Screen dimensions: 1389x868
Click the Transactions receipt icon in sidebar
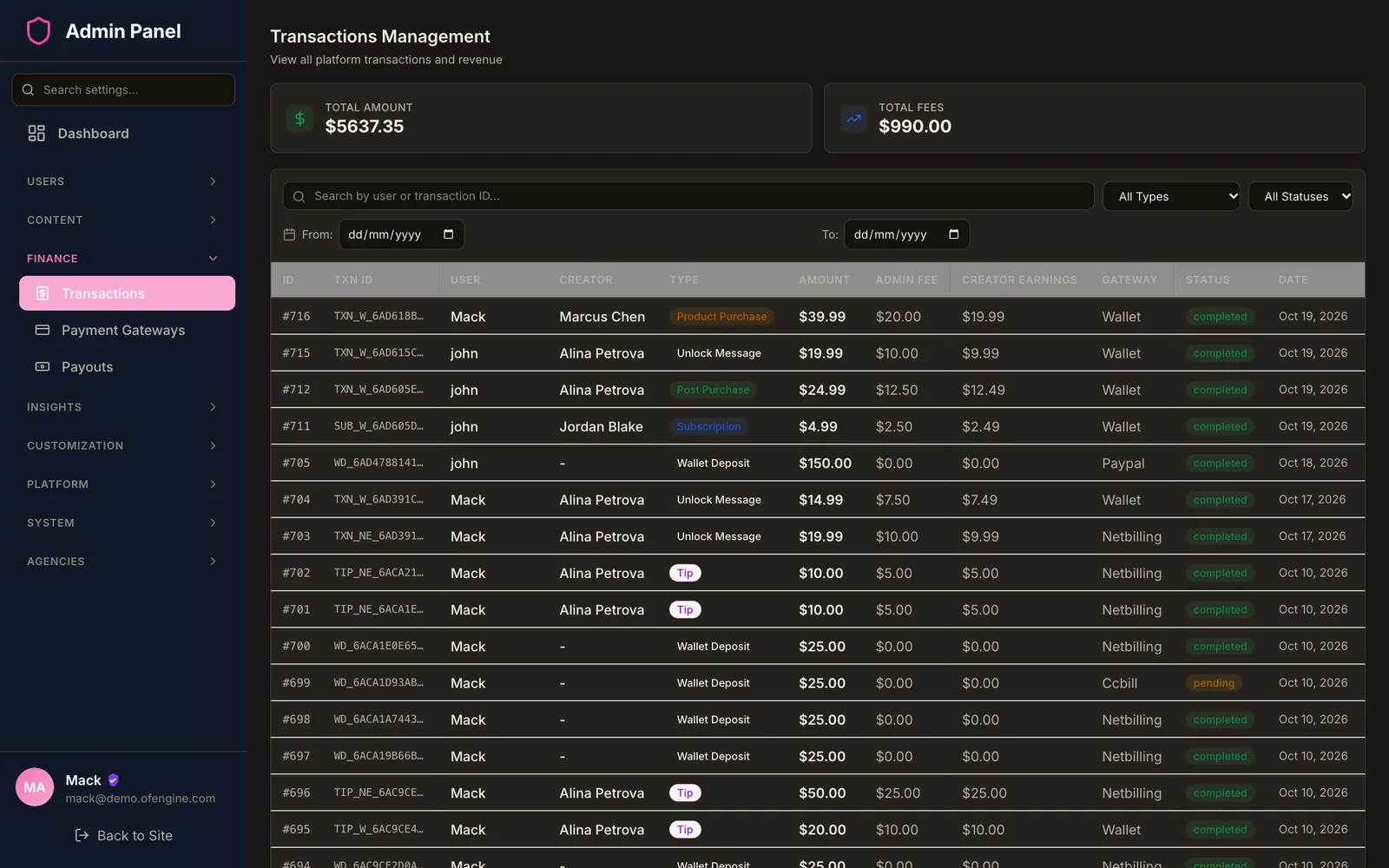pyautogui.click(x=42, y=293)
